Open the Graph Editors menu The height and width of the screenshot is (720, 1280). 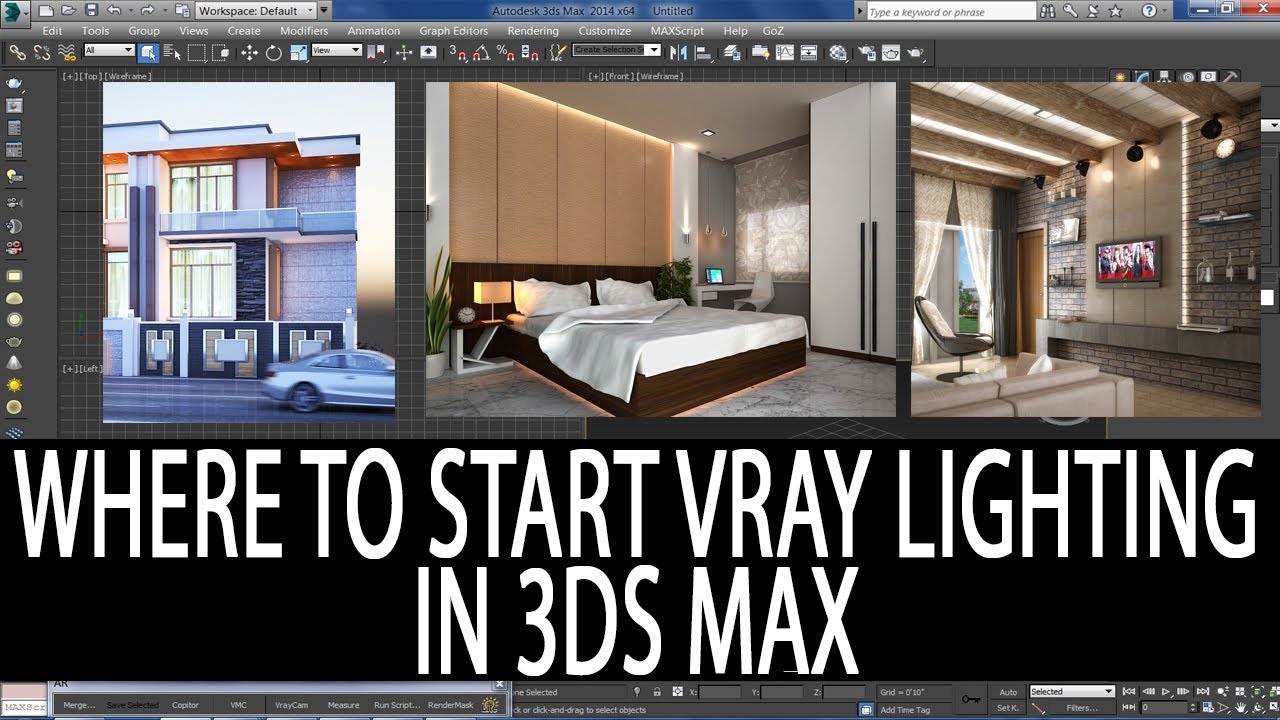click(454, 31)
